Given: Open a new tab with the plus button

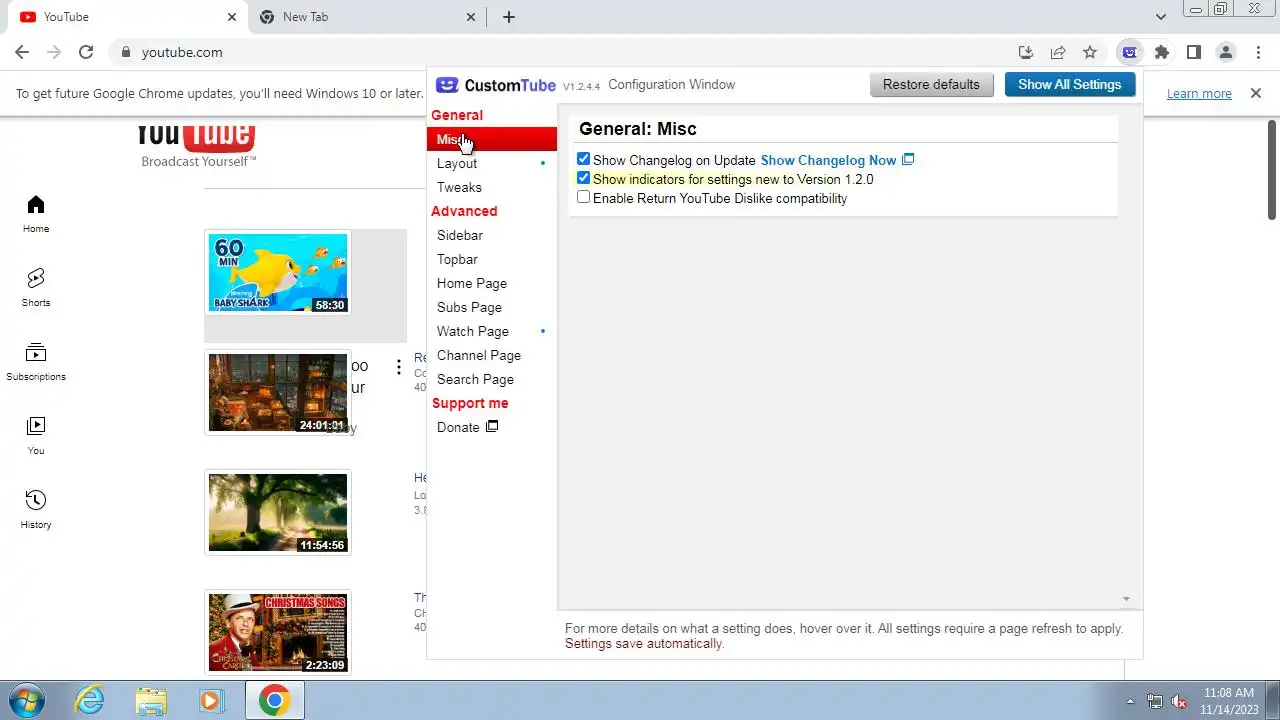Looking at the screenshot, I should (x=509, y=17).
